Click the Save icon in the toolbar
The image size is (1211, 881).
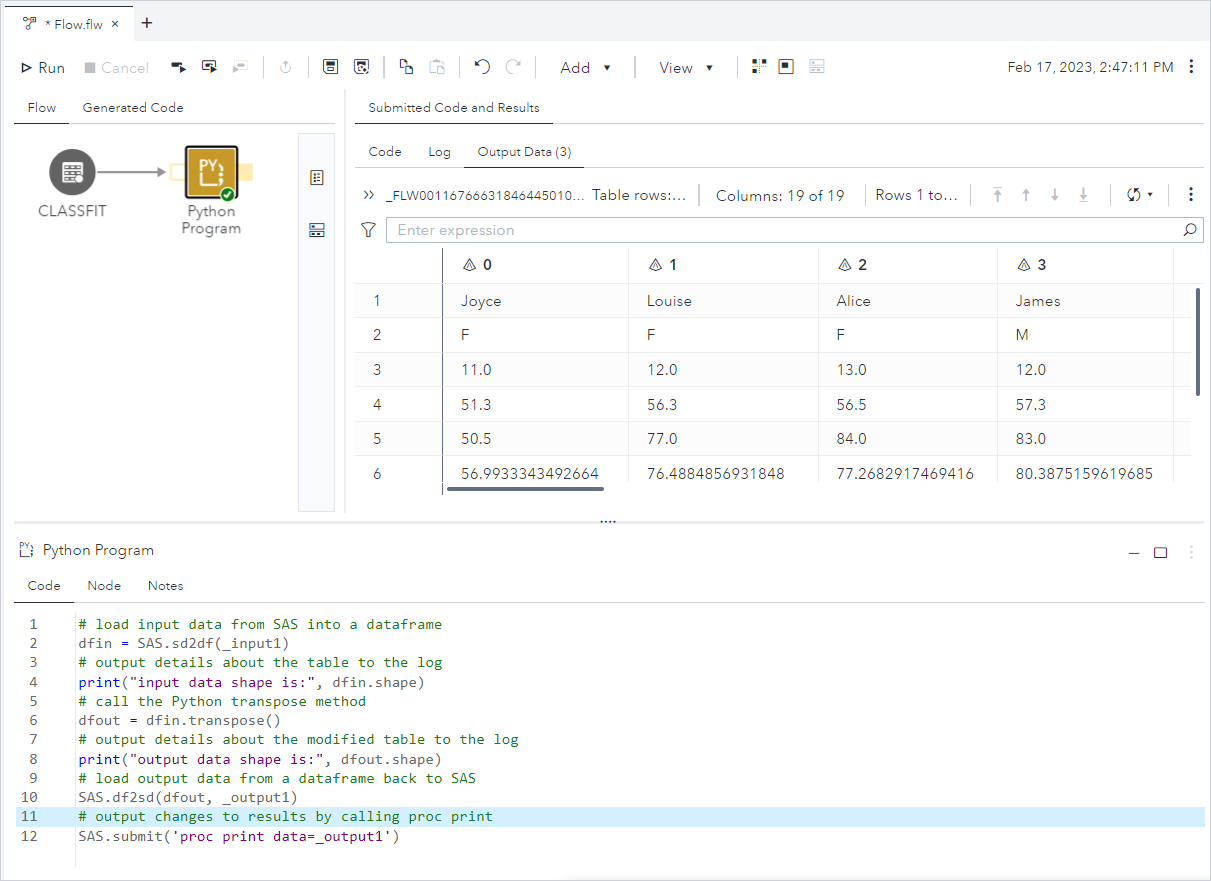pos(330,67)
